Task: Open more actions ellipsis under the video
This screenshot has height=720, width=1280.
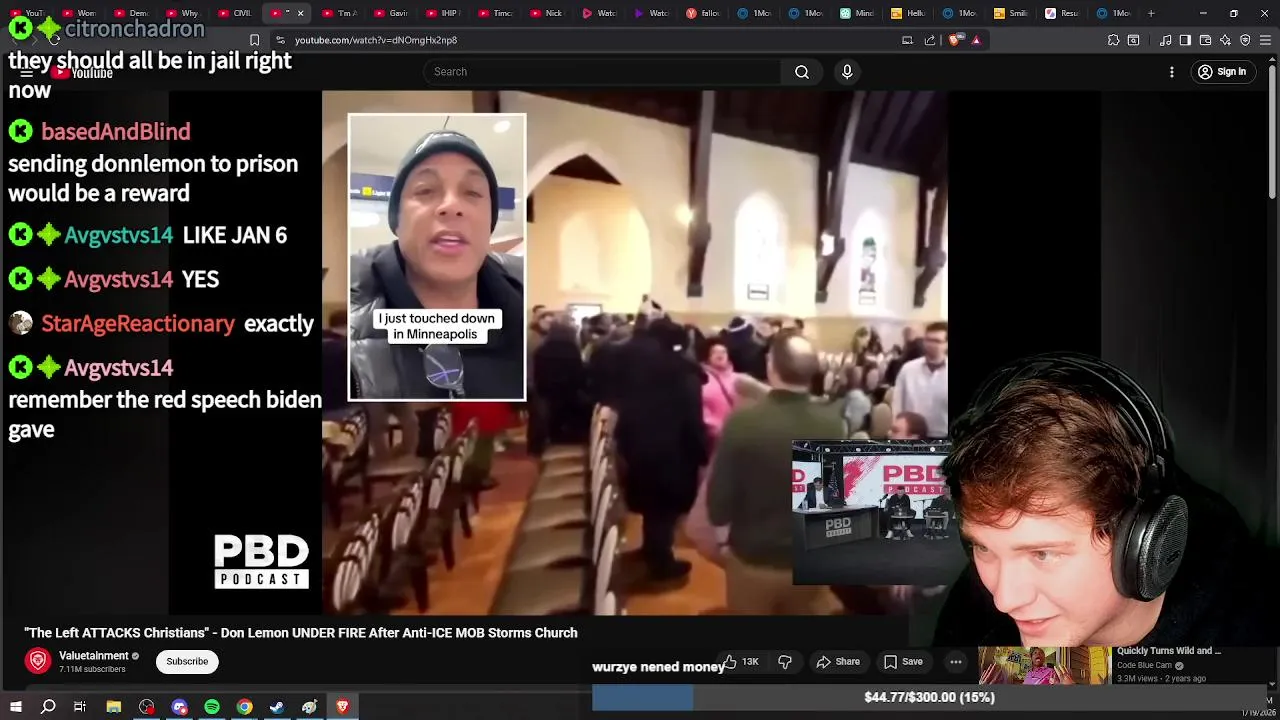Action: [x=956, y=661]
